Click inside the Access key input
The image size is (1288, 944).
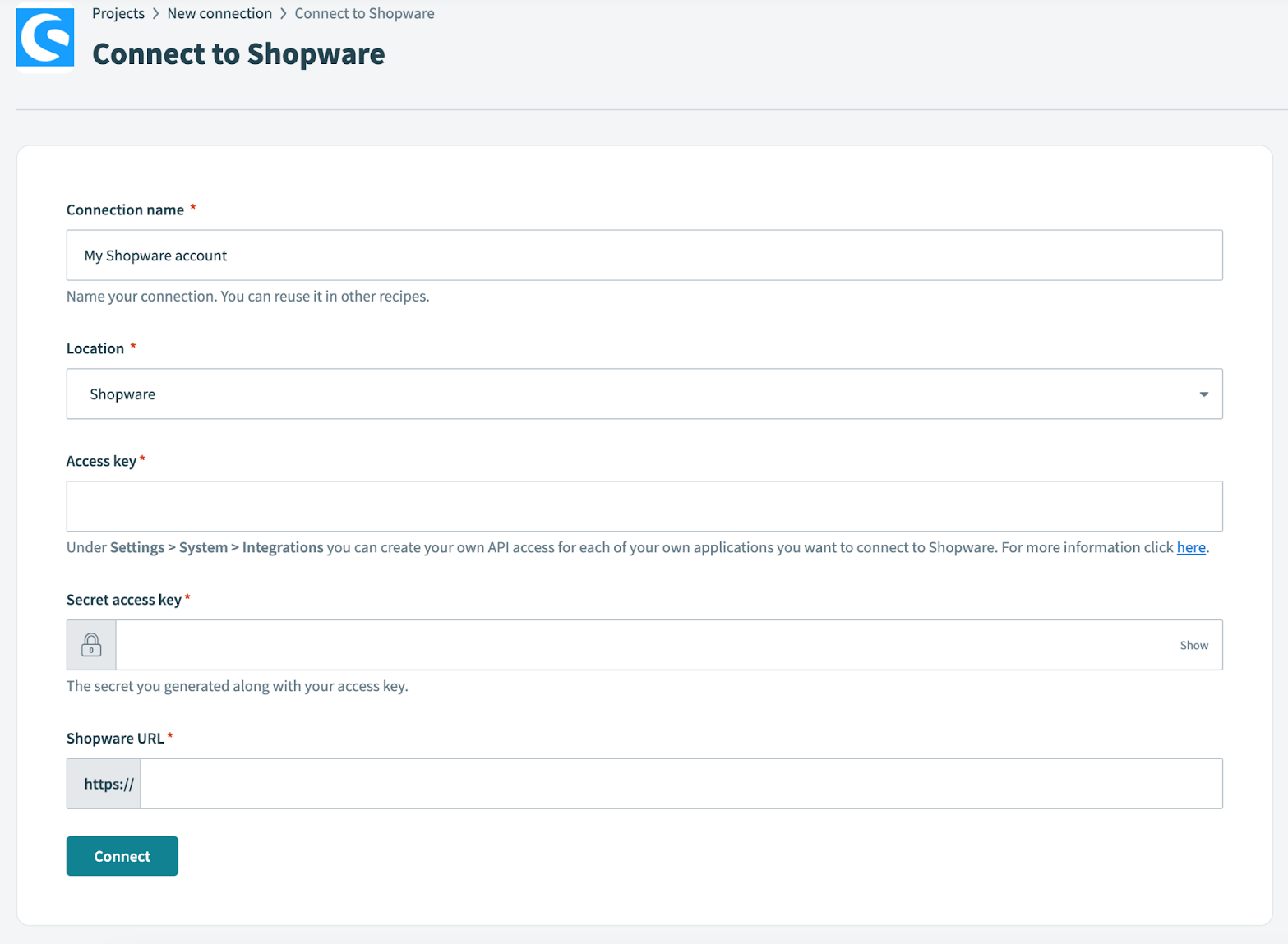(644, 505)
